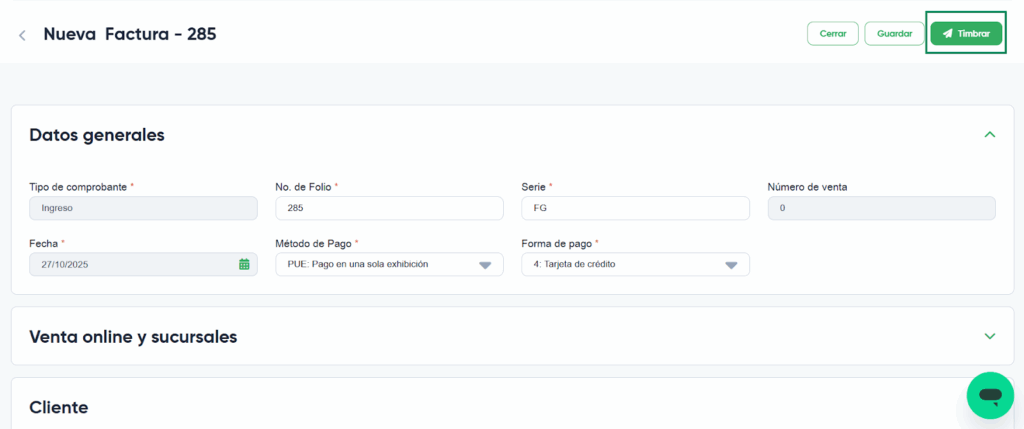
Task: Click the Tipo de comprobante field
Action: click(x=143, y=208)
